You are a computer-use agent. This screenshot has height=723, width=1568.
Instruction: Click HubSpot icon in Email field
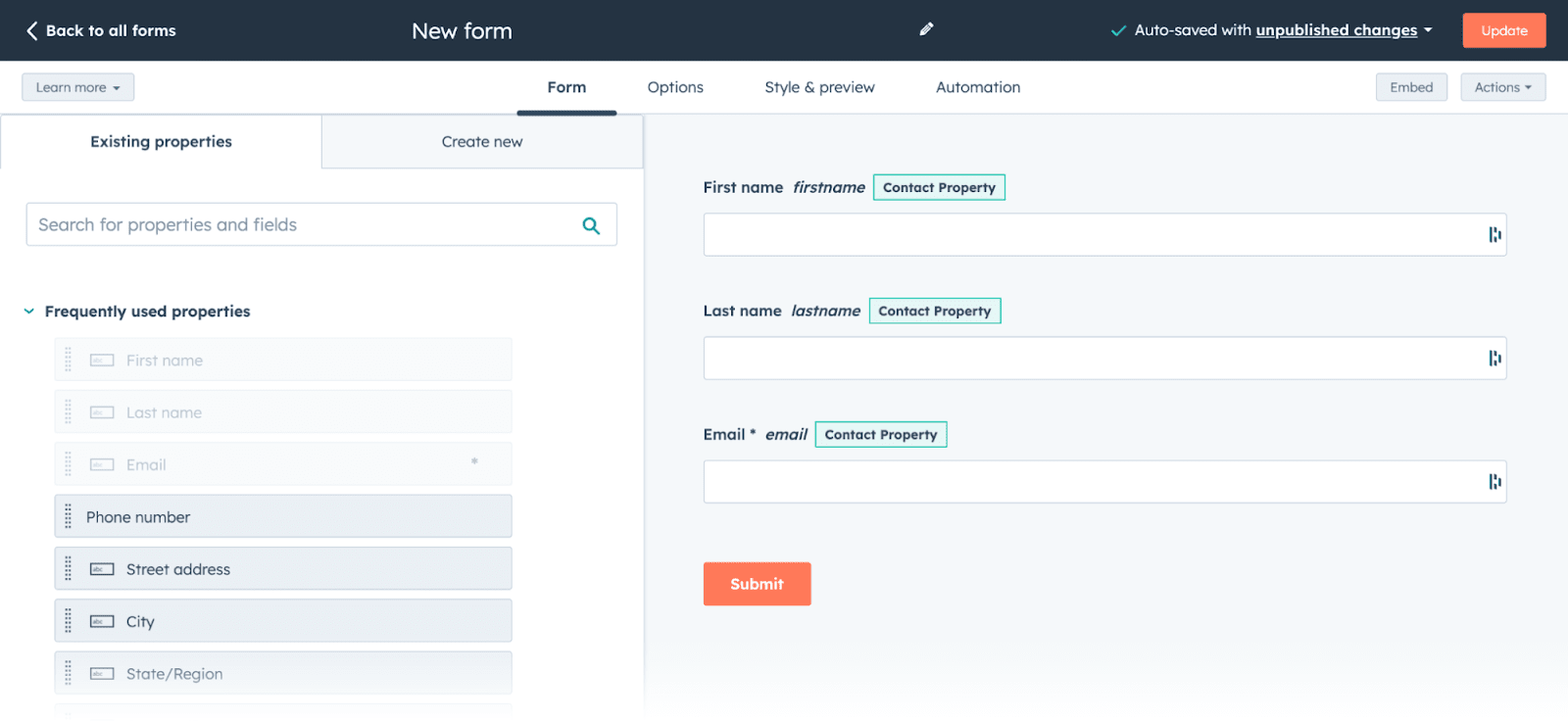click(x=1494, y=482)
